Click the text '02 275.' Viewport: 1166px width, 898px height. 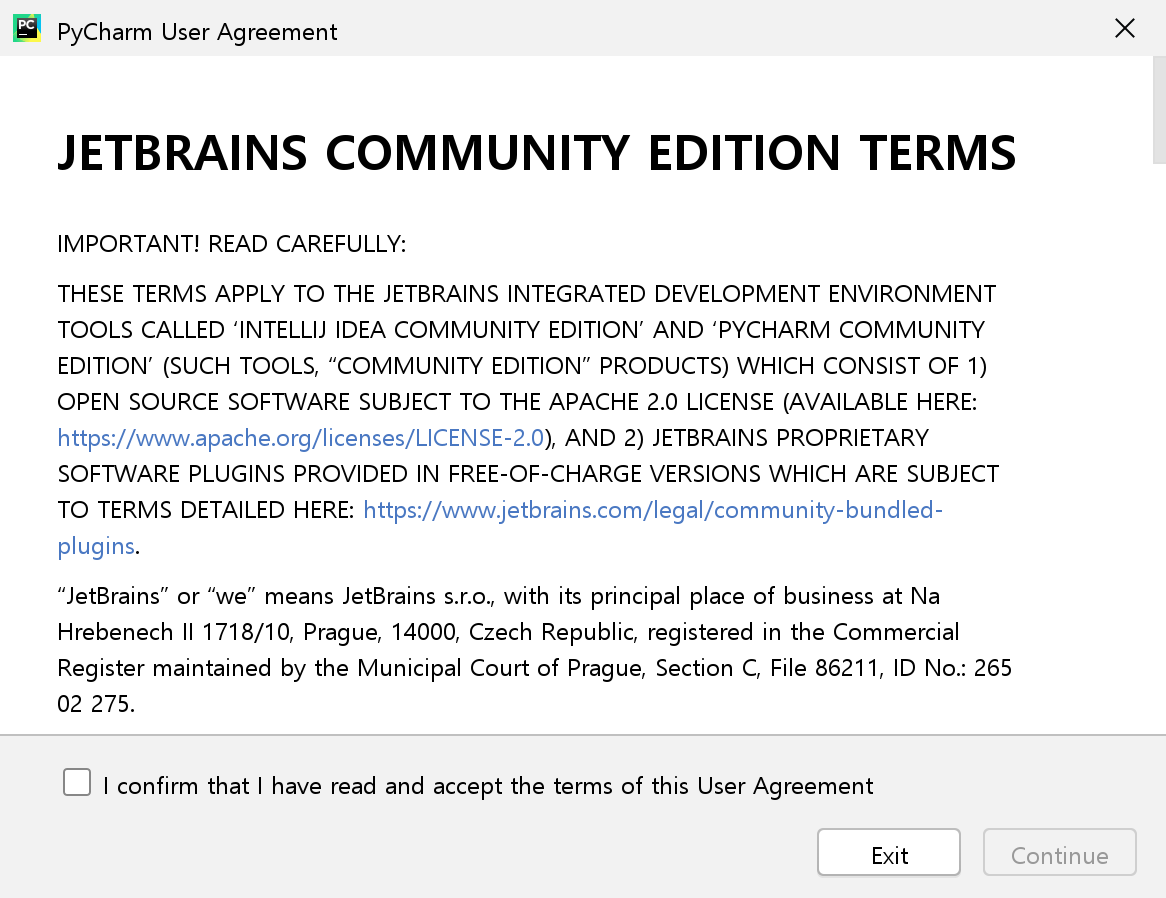click(x=96, y=703)
